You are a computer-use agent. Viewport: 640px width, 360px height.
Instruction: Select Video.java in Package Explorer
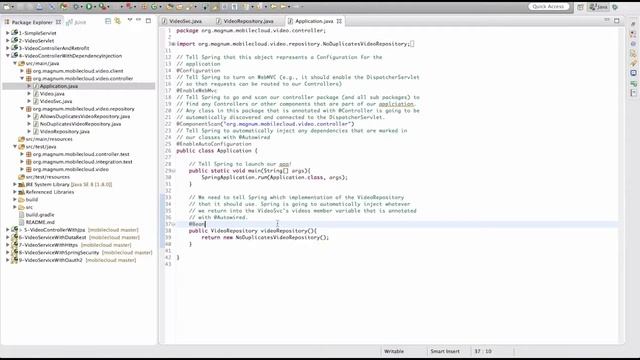point(52,94)
